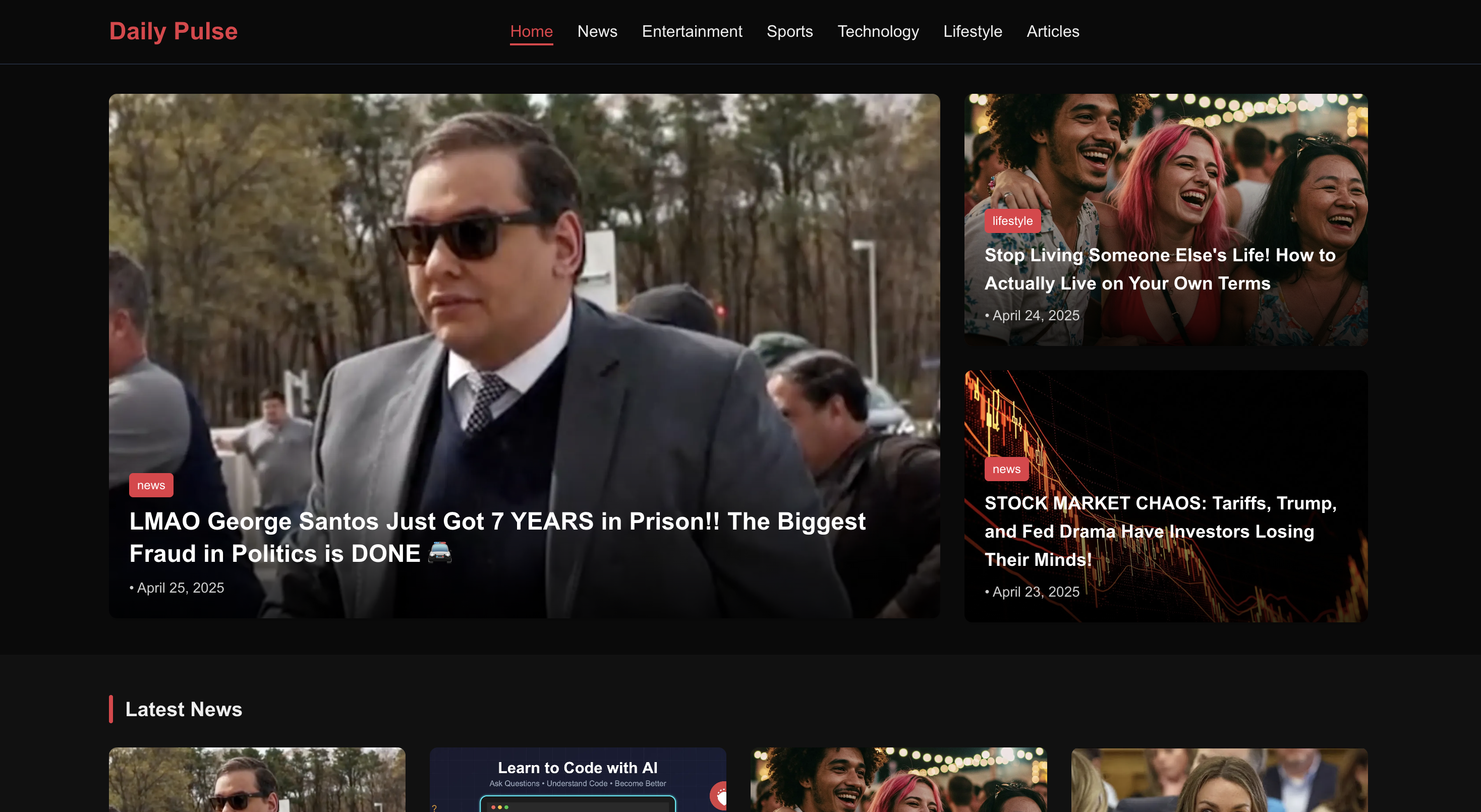
Task: Open the Sports navigation link
Action: click(x=789, y=31)
